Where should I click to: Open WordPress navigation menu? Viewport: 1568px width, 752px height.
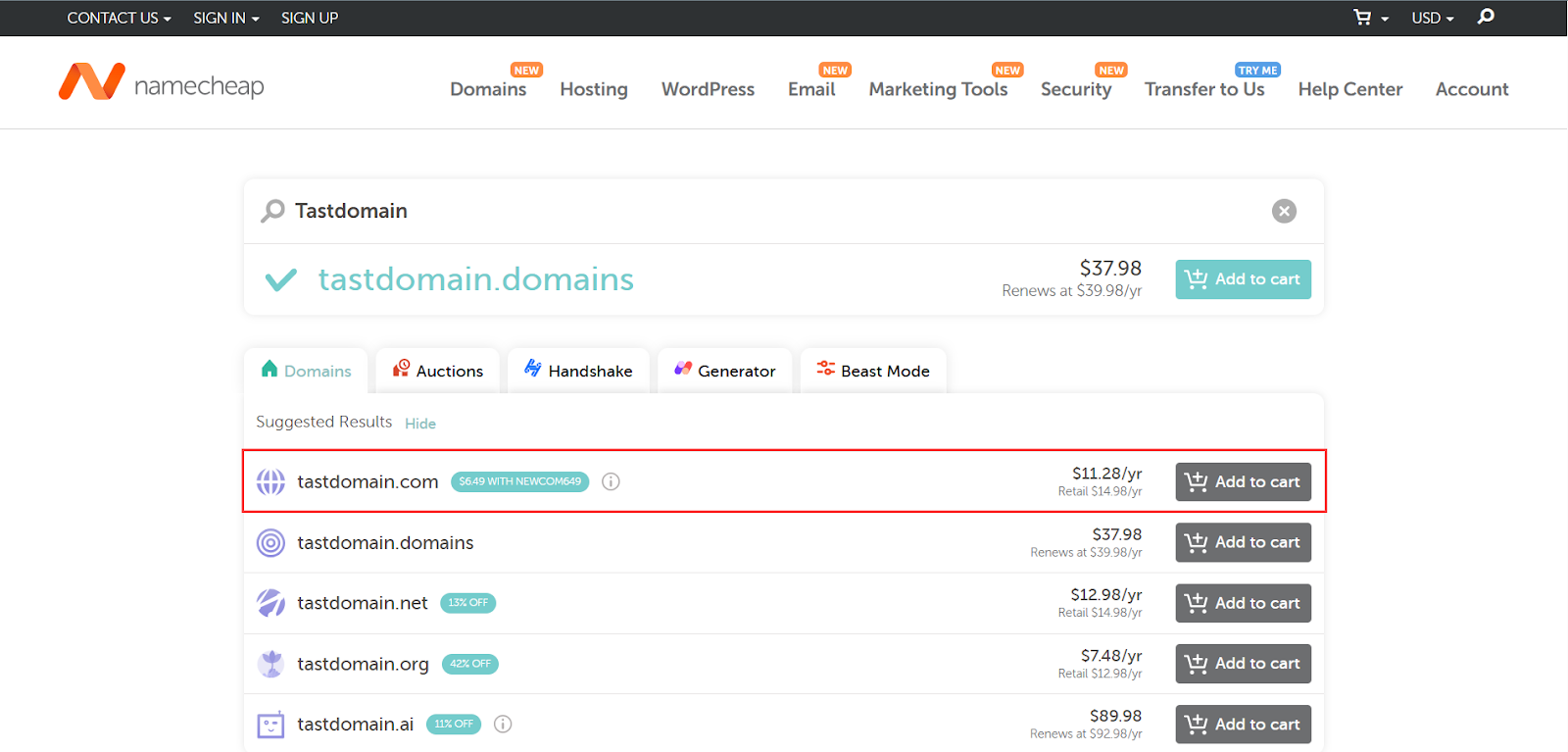(x=708, y=89)
